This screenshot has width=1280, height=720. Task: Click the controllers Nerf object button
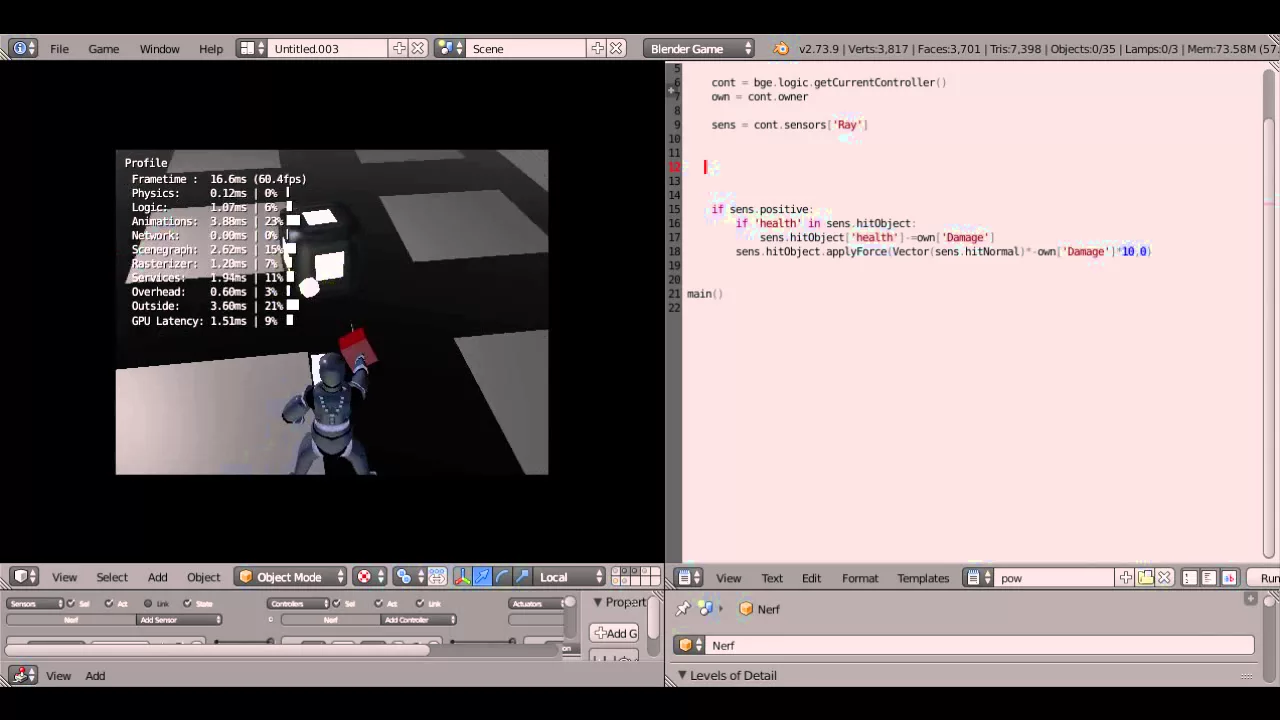[331, 620]
